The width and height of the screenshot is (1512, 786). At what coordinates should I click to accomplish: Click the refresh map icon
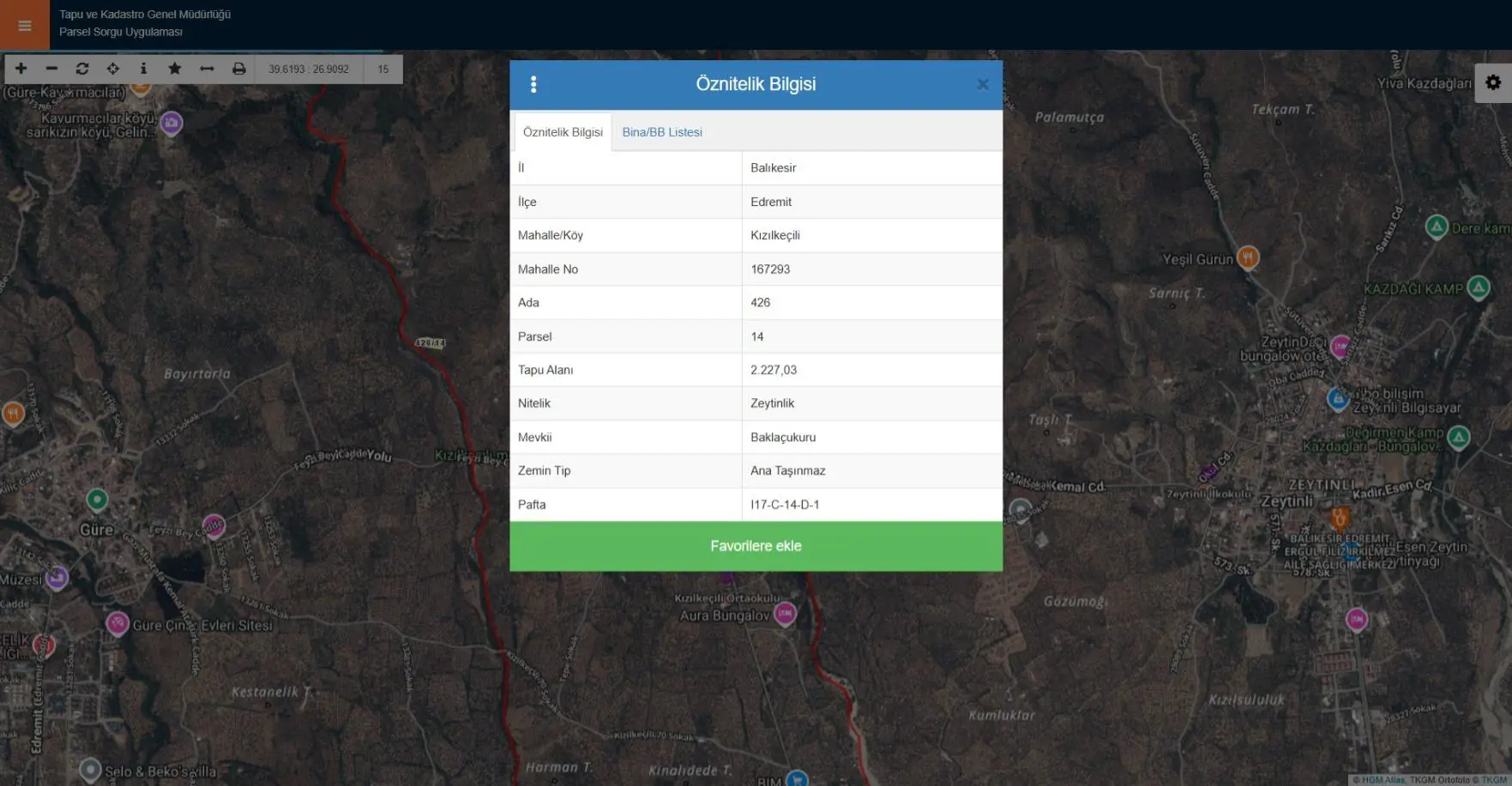click(82, 69)
